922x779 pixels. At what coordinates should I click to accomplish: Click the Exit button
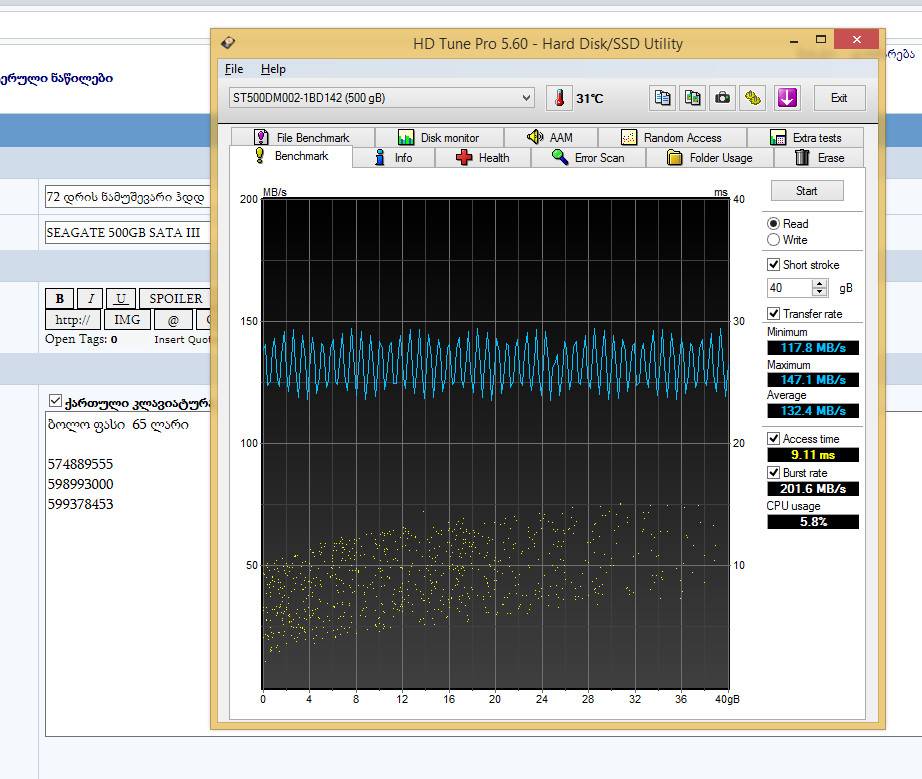[839, 98]
